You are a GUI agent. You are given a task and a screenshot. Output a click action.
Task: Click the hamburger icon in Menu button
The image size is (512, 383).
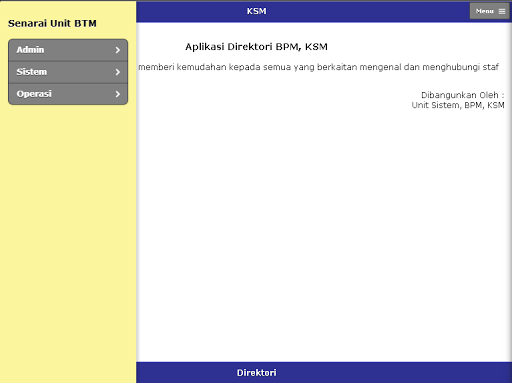502,11
